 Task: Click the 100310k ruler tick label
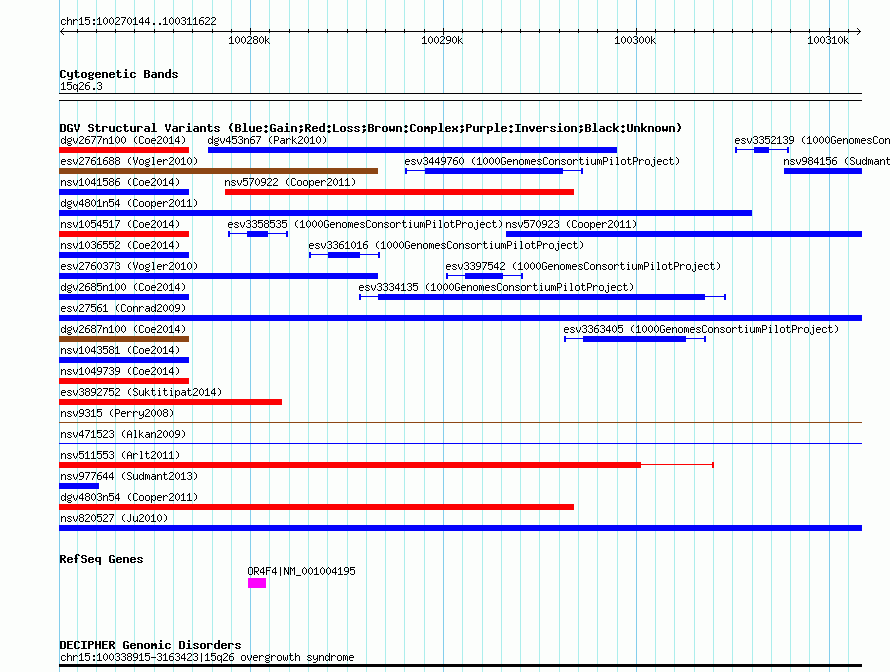tap(828, 40)
